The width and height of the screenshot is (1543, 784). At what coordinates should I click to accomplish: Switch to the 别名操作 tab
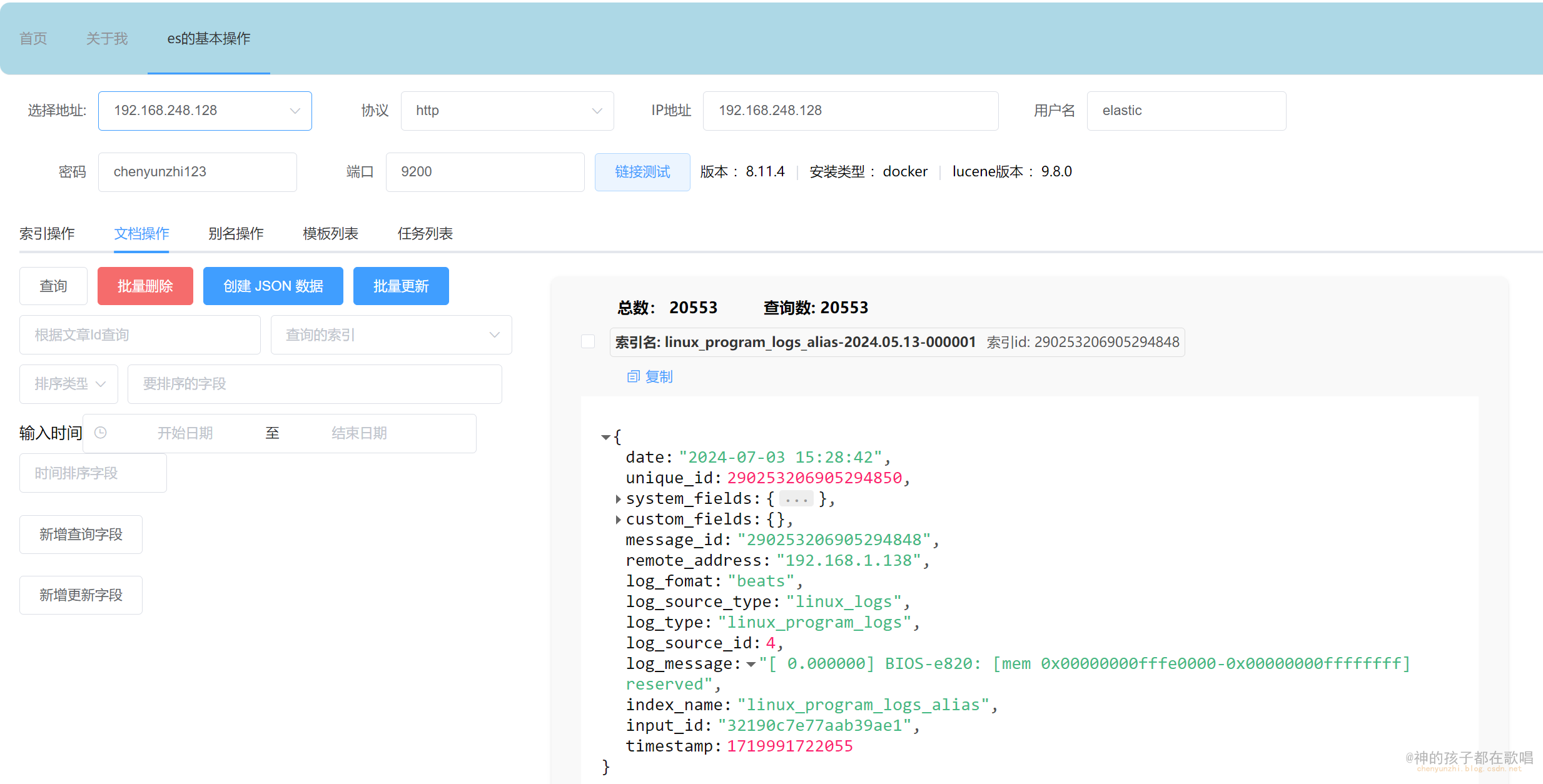tap(236, 234)
